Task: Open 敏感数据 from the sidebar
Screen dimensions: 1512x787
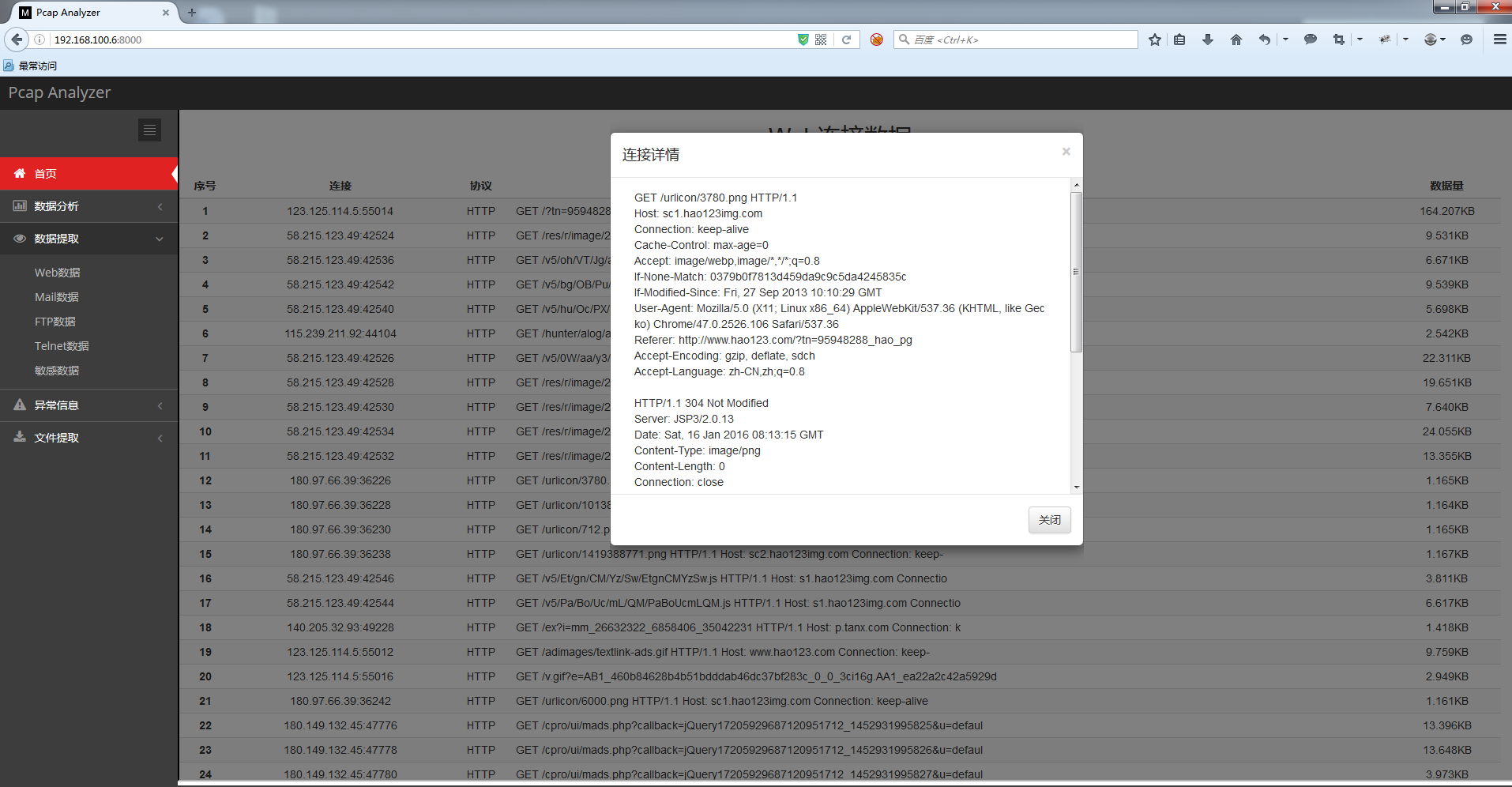Action: click(x=56, y=370)
